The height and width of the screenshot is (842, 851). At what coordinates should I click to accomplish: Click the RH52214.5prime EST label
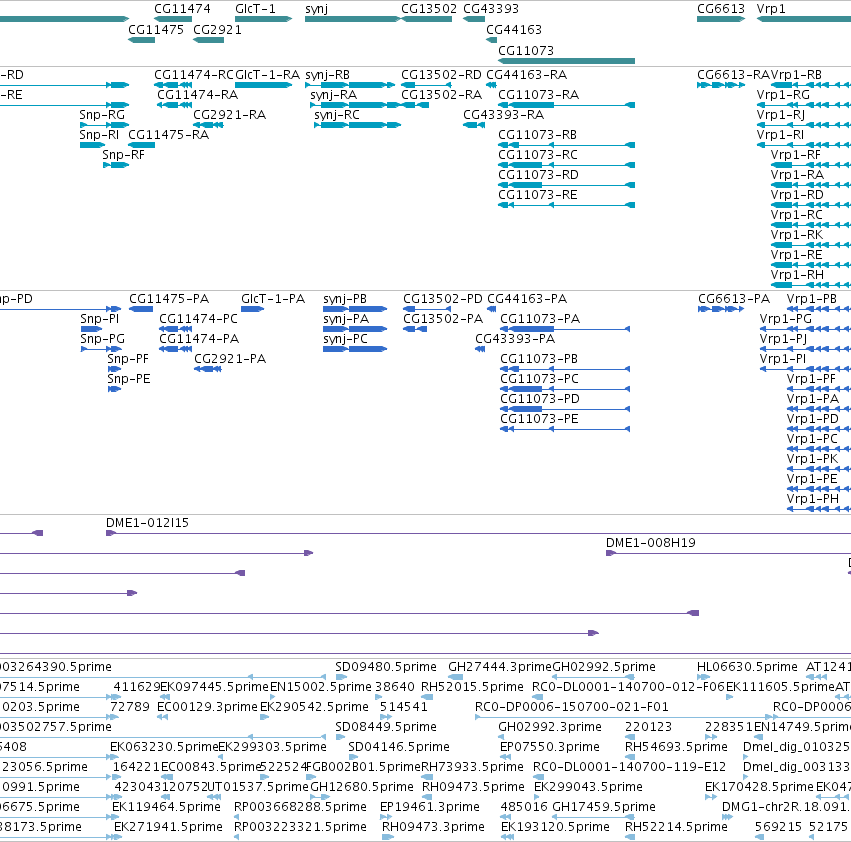[676, 828]
